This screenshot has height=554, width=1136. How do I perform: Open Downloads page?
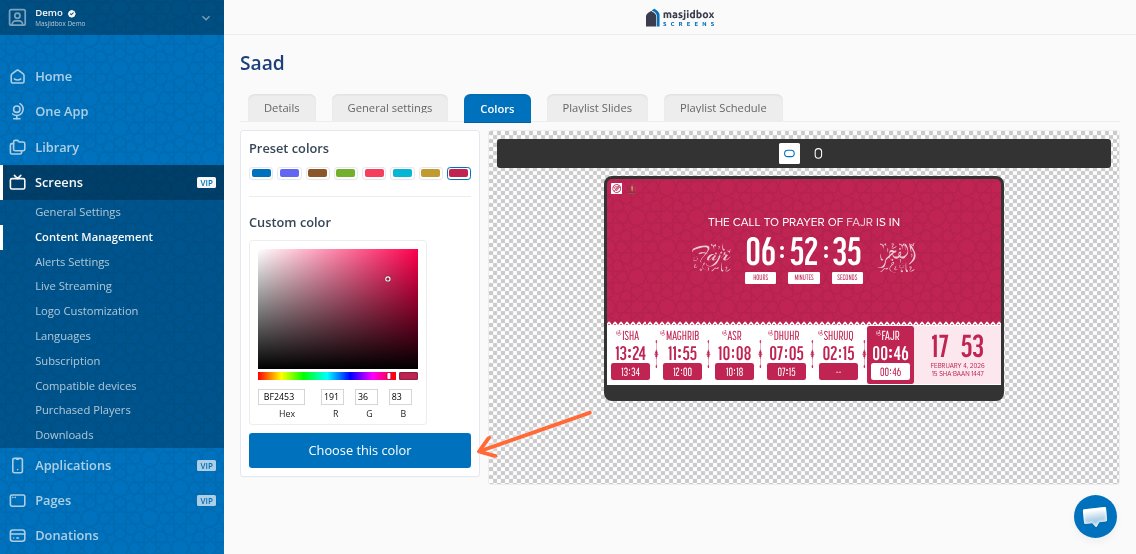coord(64,435)
